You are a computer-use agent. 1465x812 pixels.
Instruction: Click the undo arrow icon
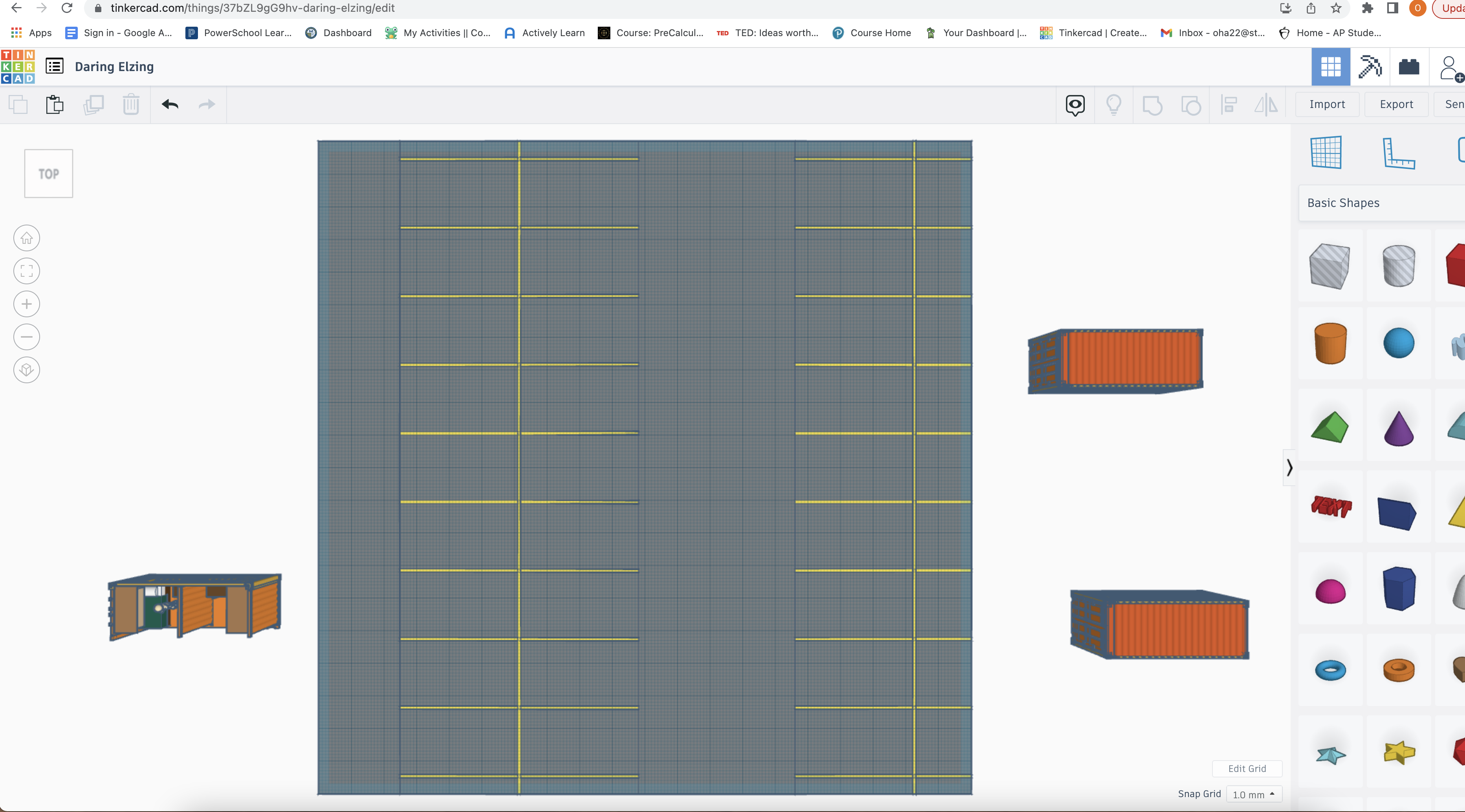pos(170,104)
